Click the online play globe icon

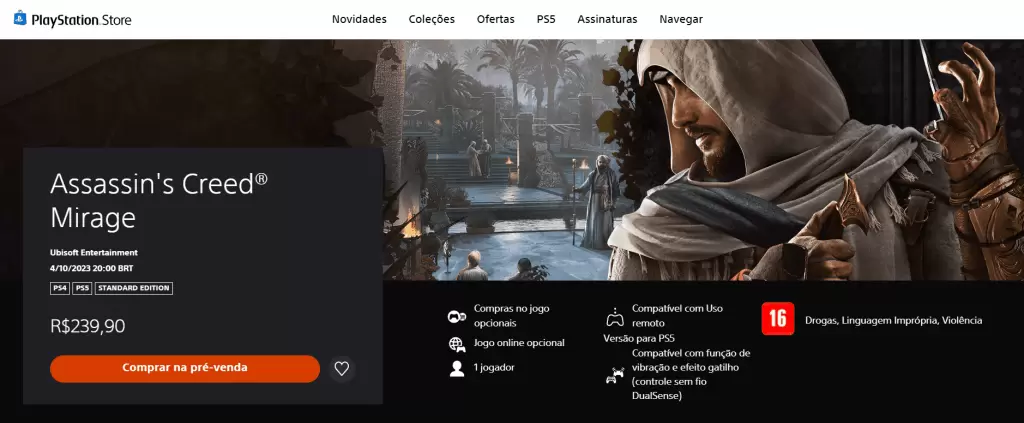point(456,344)
